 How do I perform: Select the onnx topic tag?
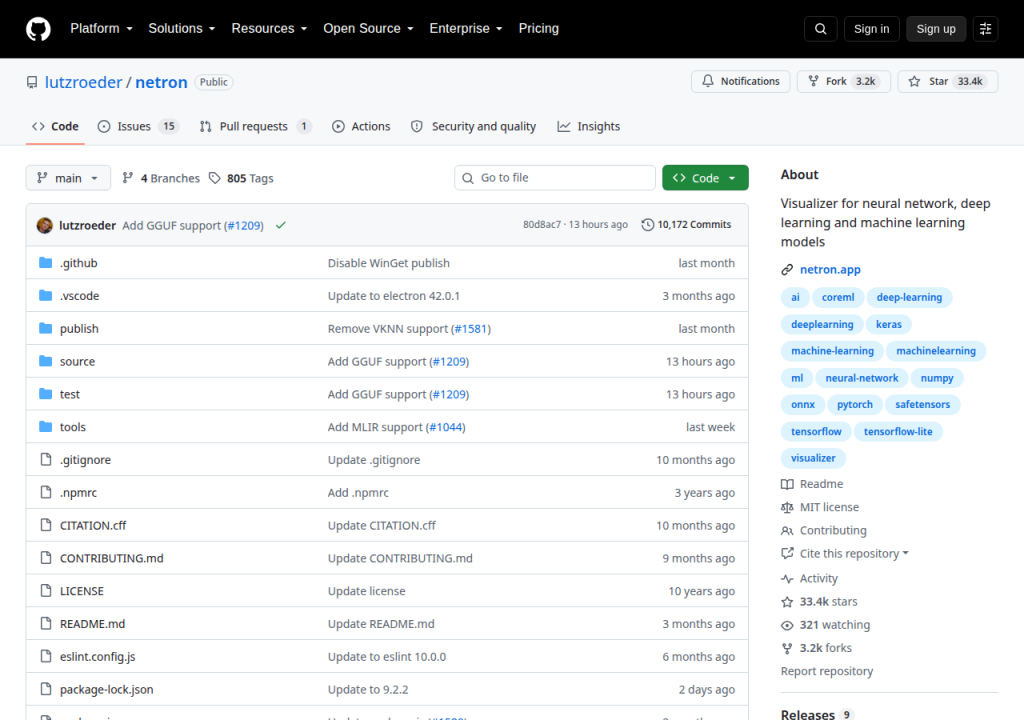(x=803, y=405)
